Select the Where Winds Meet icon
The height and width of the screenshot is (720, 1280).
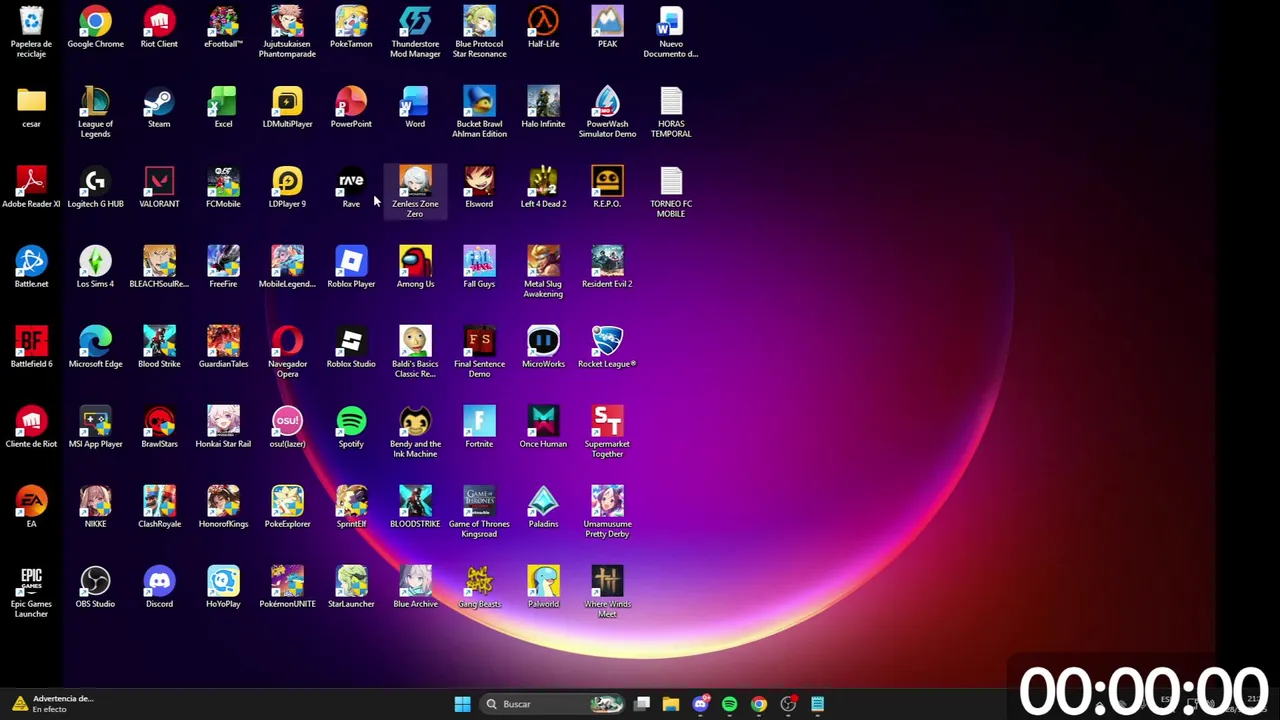point(607,592)
